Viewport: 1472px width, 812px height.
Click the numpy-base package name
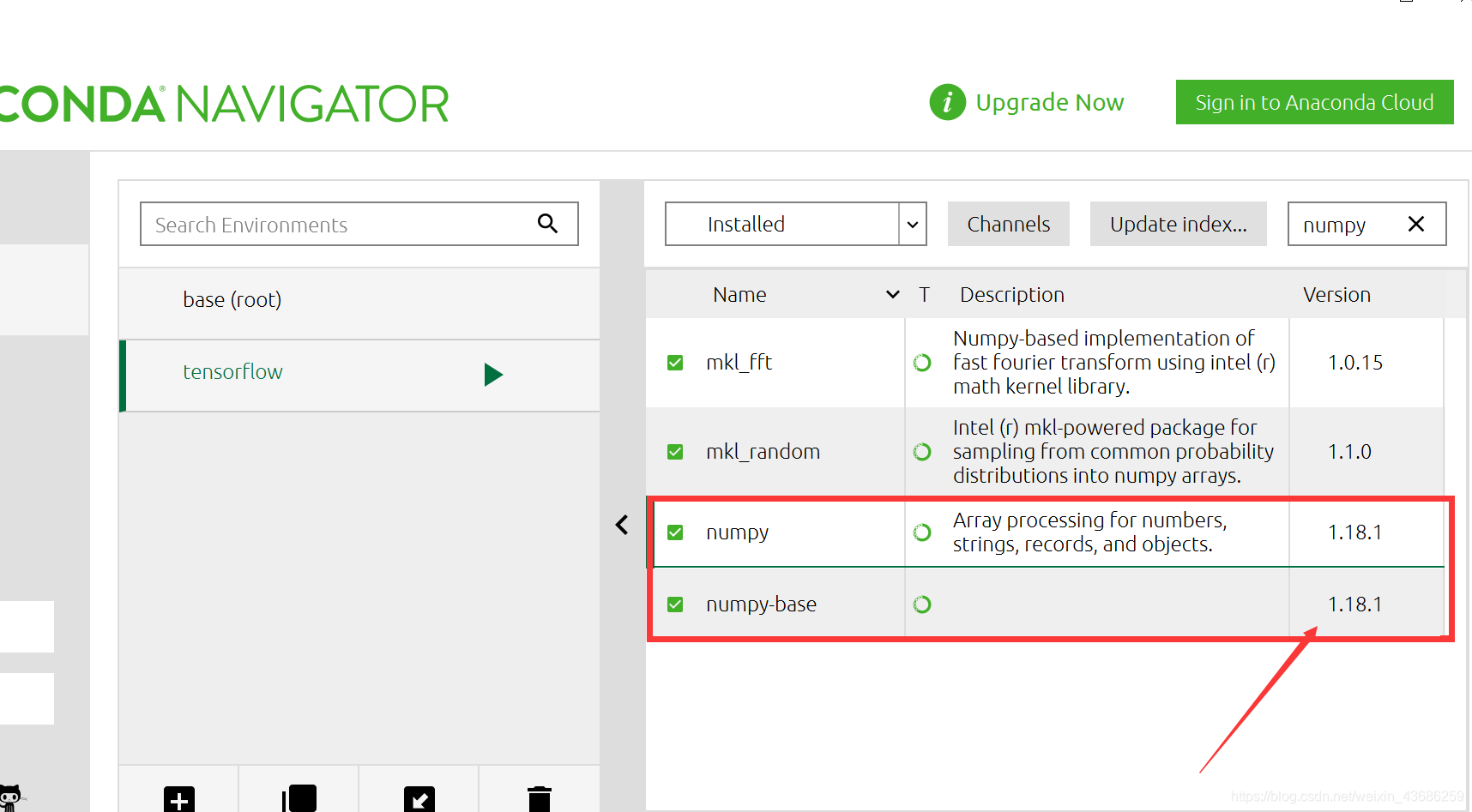click(761, 604)
